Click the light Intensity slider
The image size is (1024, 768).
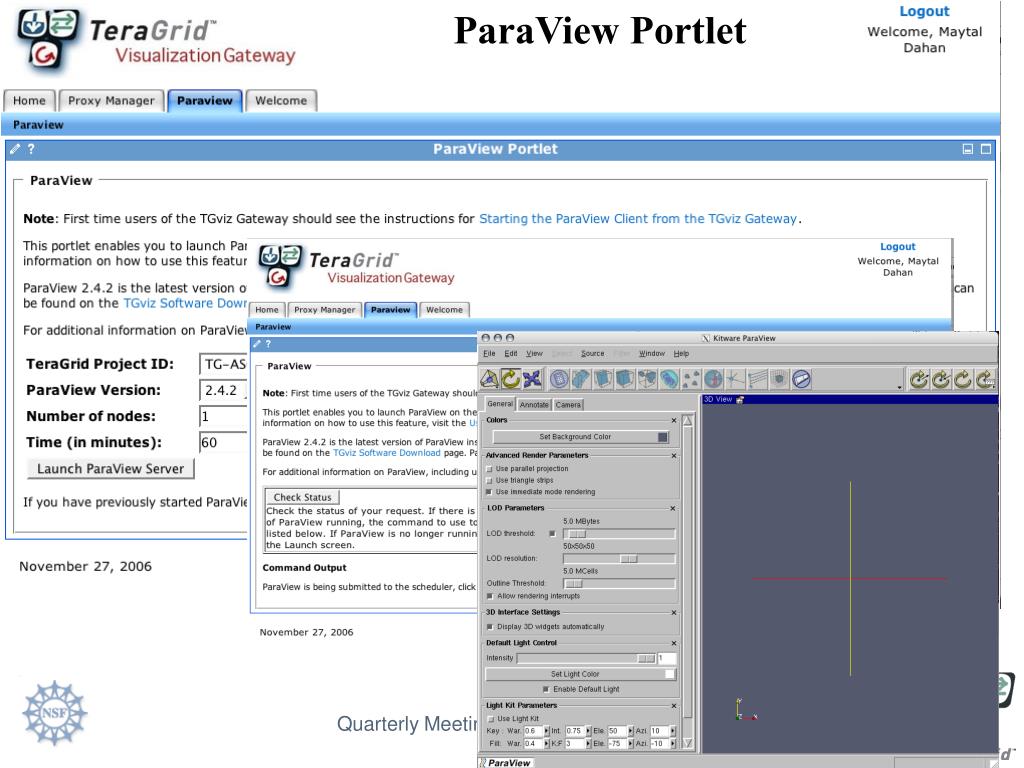(586, 658)
